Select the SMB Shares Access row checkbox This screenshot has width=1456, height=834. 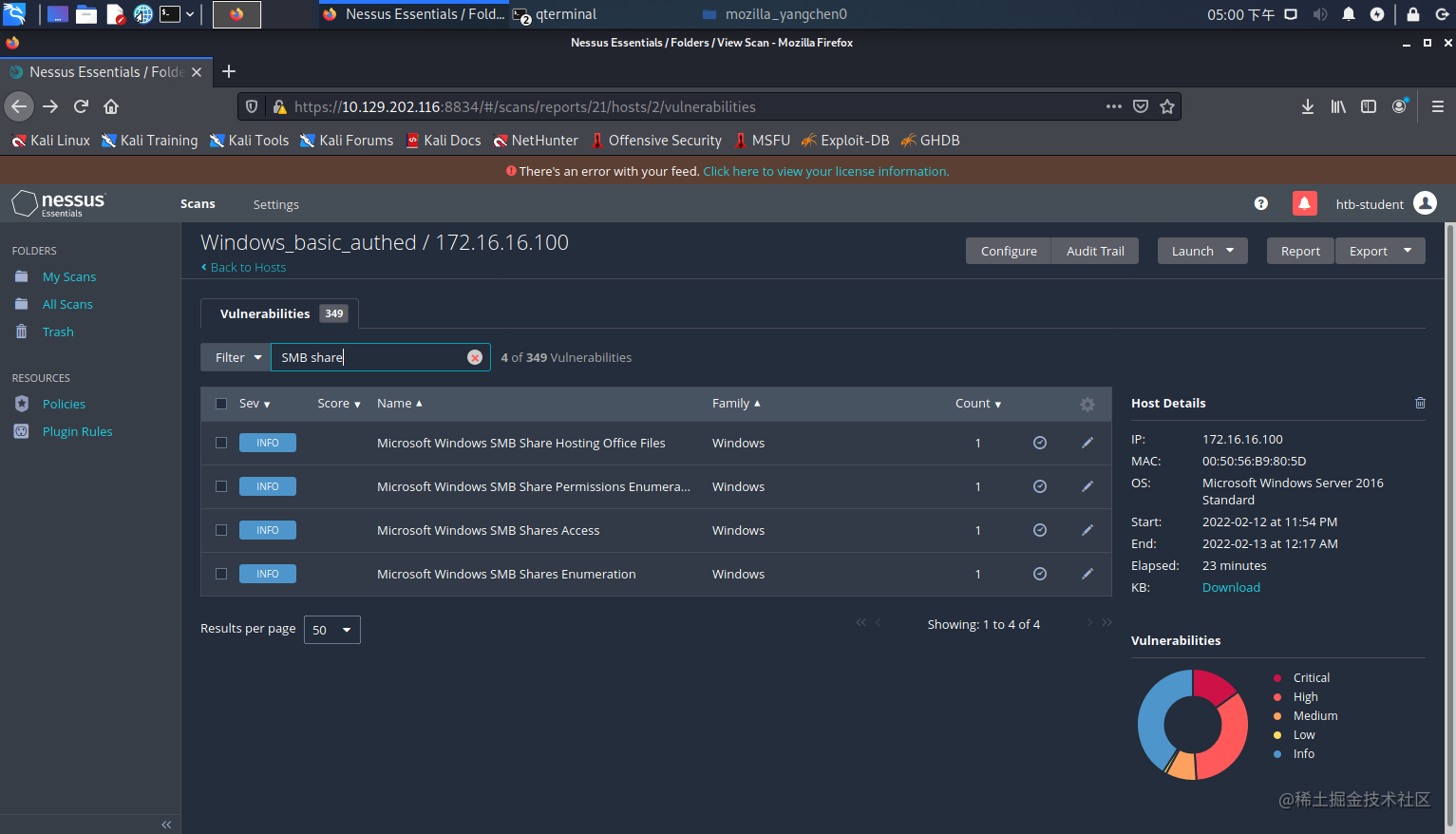221,530
